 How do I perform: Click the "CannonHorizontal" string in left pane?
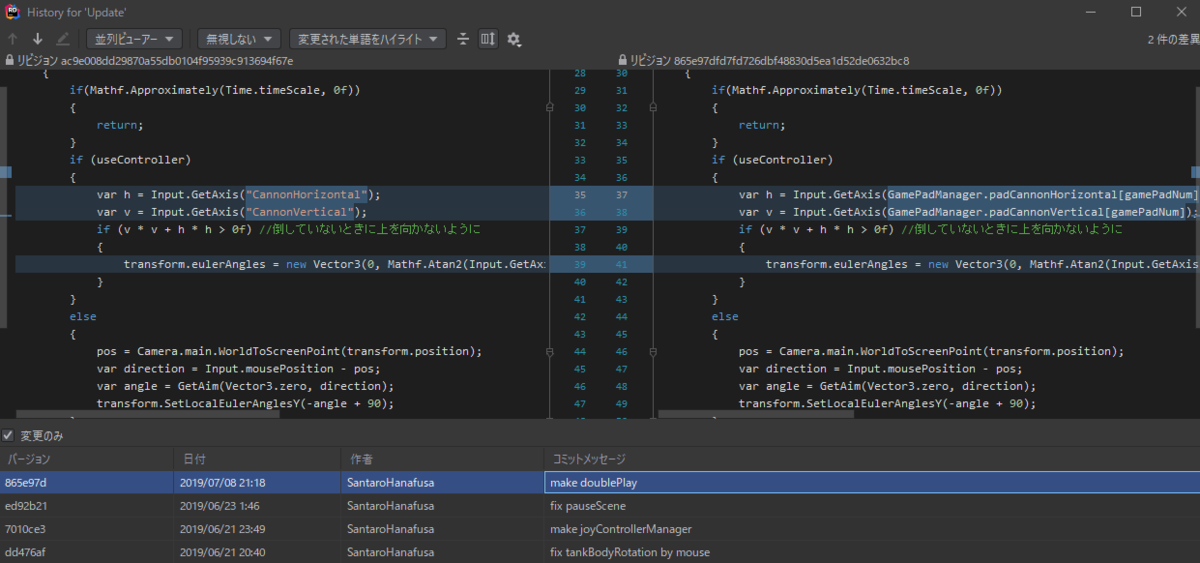(x=307, y=194)
